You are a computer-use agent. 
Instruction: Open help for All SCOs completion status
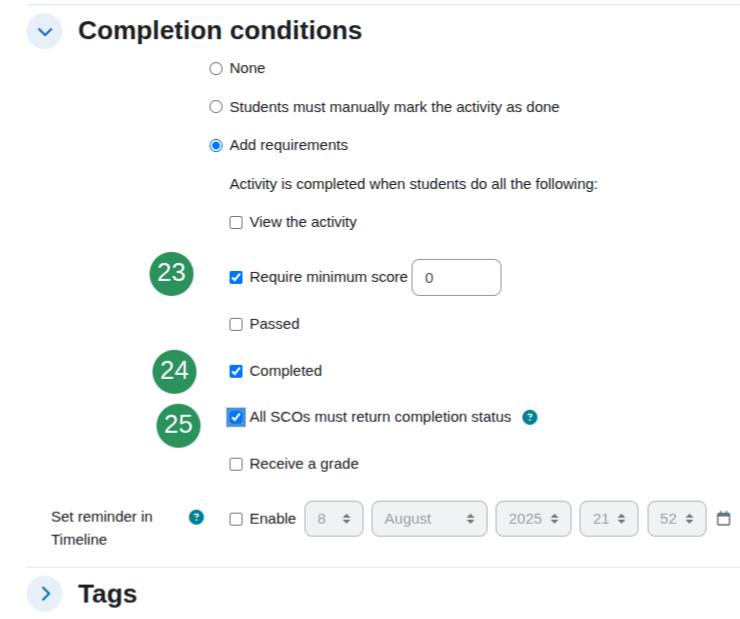[x=530, y=418]
